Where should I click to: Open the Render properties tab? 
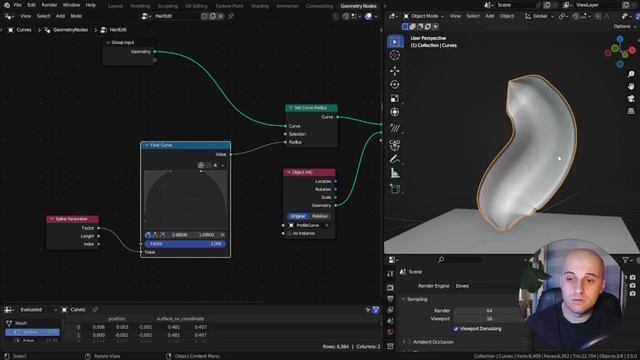[x=391, y=288]
